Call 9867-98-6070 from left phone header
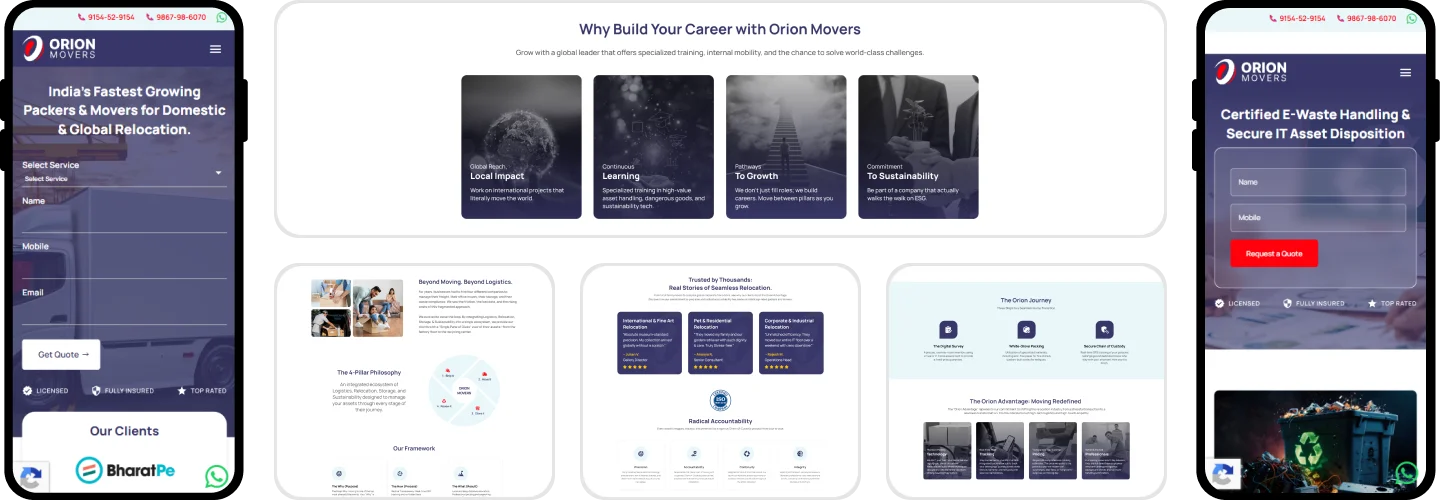Image resolution: width=1440 pixels, height=500 pixels. (x=176, y=18)
